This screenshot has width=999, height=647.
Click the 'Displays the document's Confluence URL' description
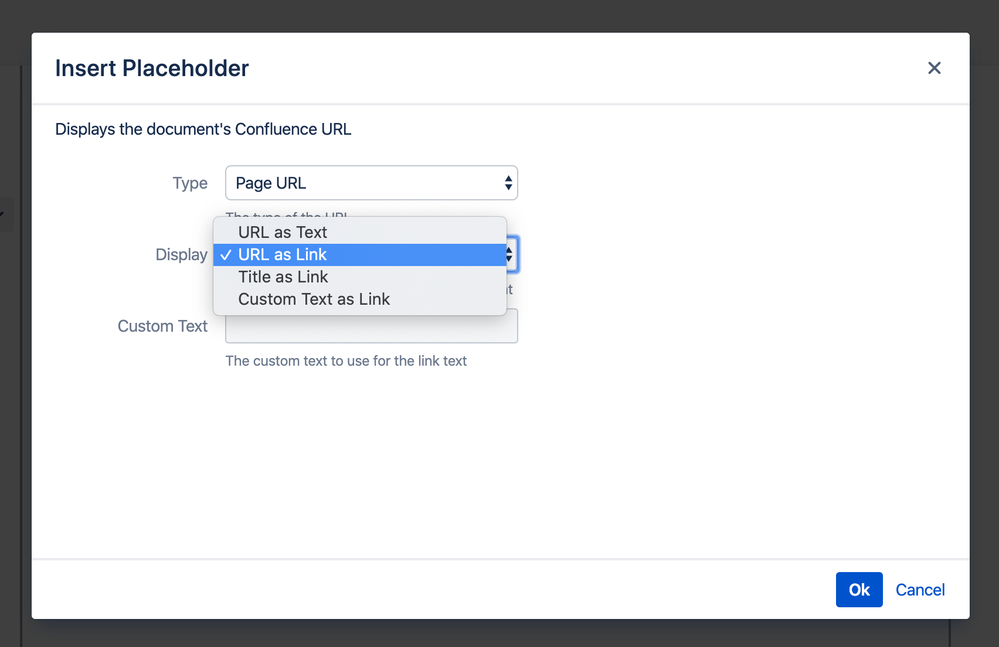[203, 129]
